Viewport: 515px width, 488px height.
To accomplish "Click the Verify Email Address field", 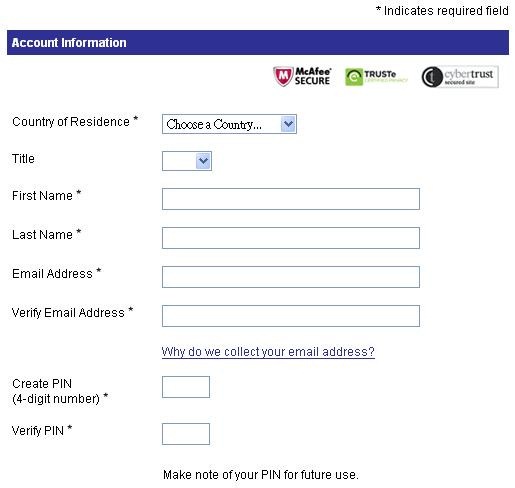I will [291, 316].
